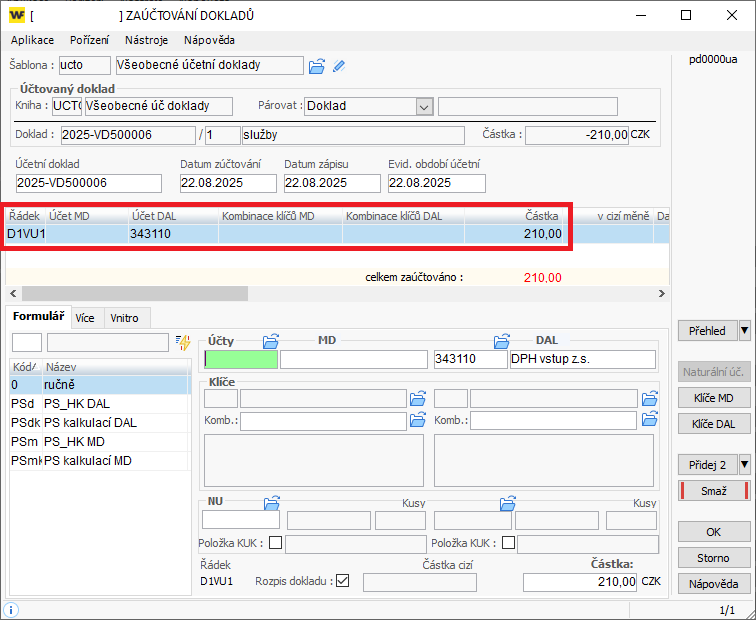Image resolution: width=756 pixels, height=620 pixels.
Task: Click DAL account field 343110
Action: point(471,359)
